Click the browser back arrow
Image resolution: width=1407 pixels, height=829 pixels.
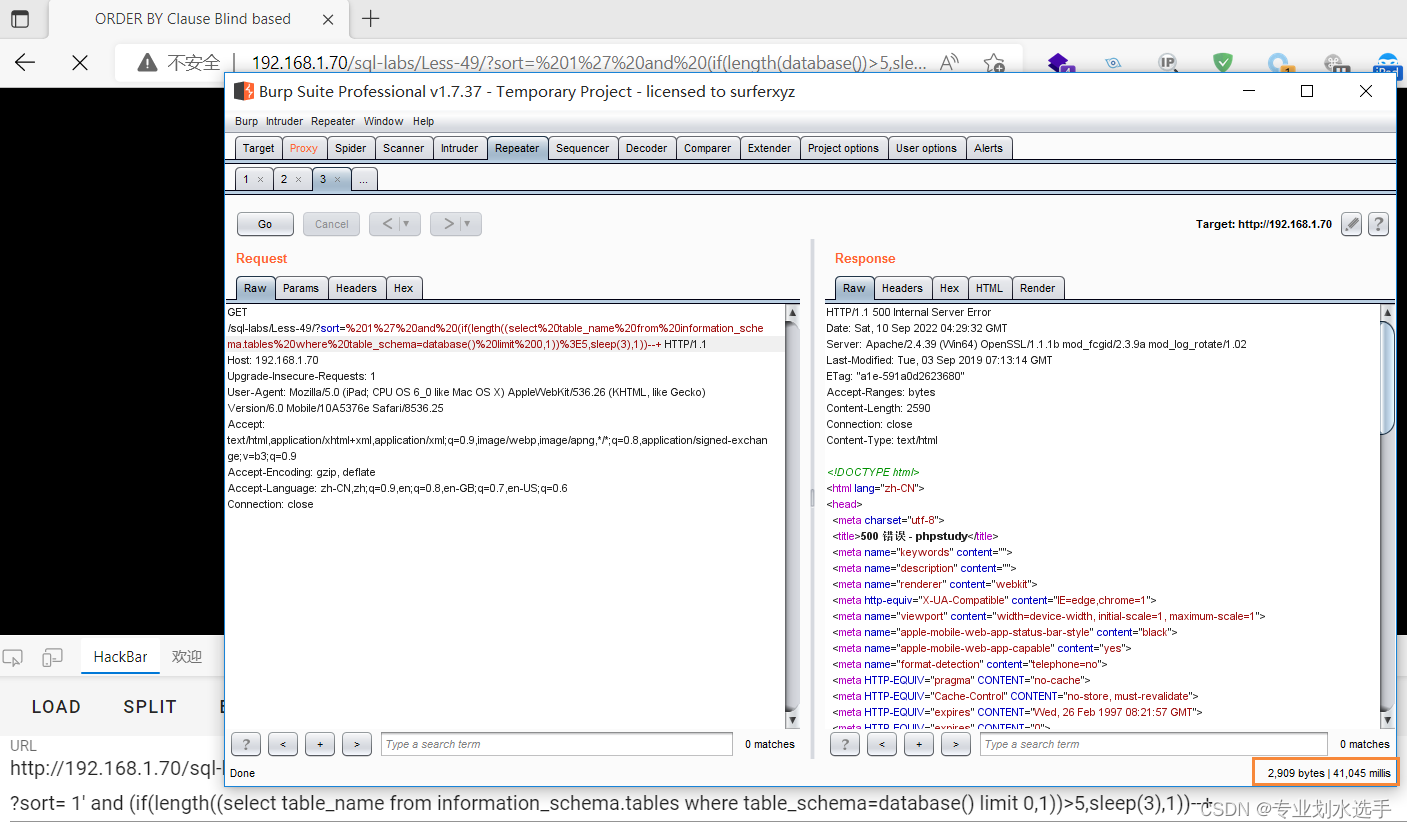25,62
